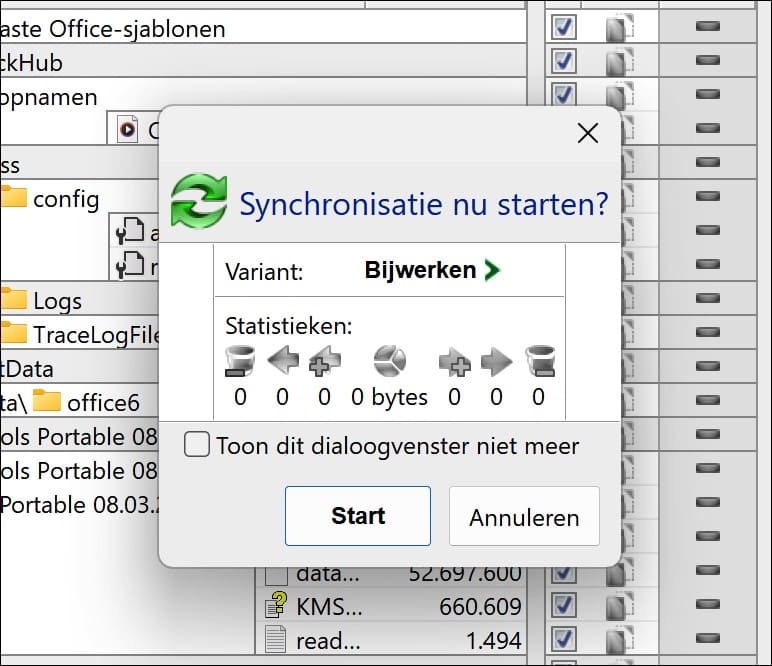Select the 'Logs' folder name
This screenshot has width=772, height=666.
(x=58, y=301)
